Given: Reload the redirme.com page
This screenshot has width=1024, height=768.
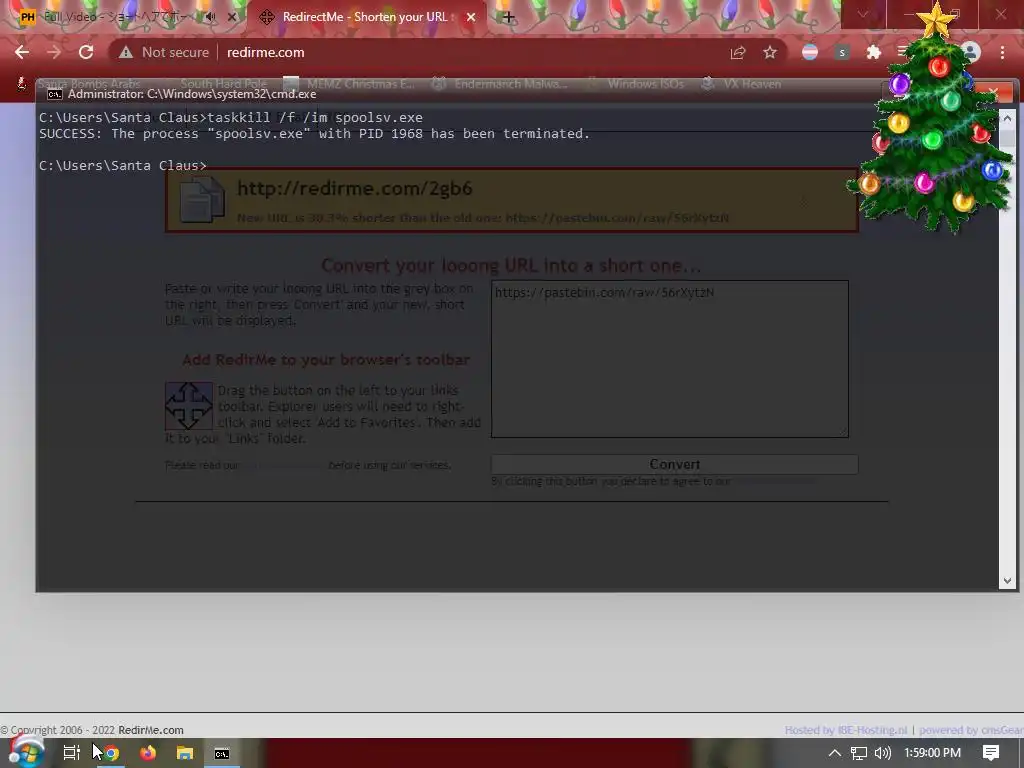Looking at the screenshot, I should [86, 52].
